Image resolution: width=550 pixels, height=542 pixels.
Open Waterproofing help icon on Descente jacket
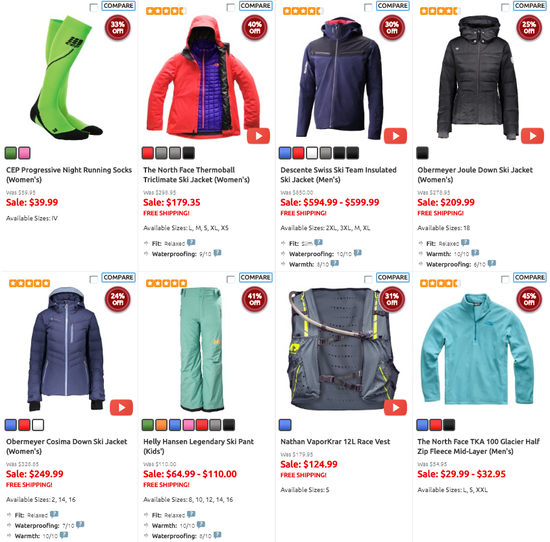coord(358,253)
